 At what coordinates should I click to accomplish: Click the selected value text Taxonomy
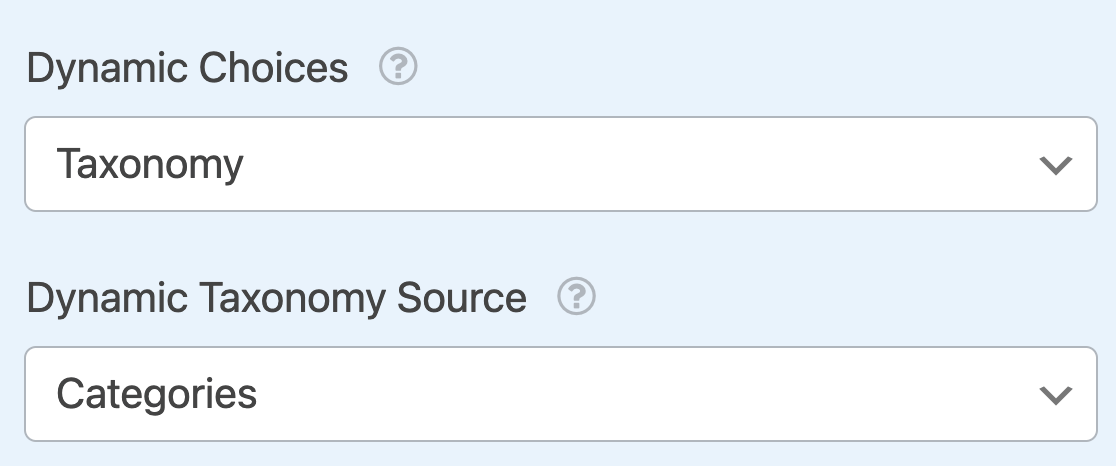[x=150, y=165]
